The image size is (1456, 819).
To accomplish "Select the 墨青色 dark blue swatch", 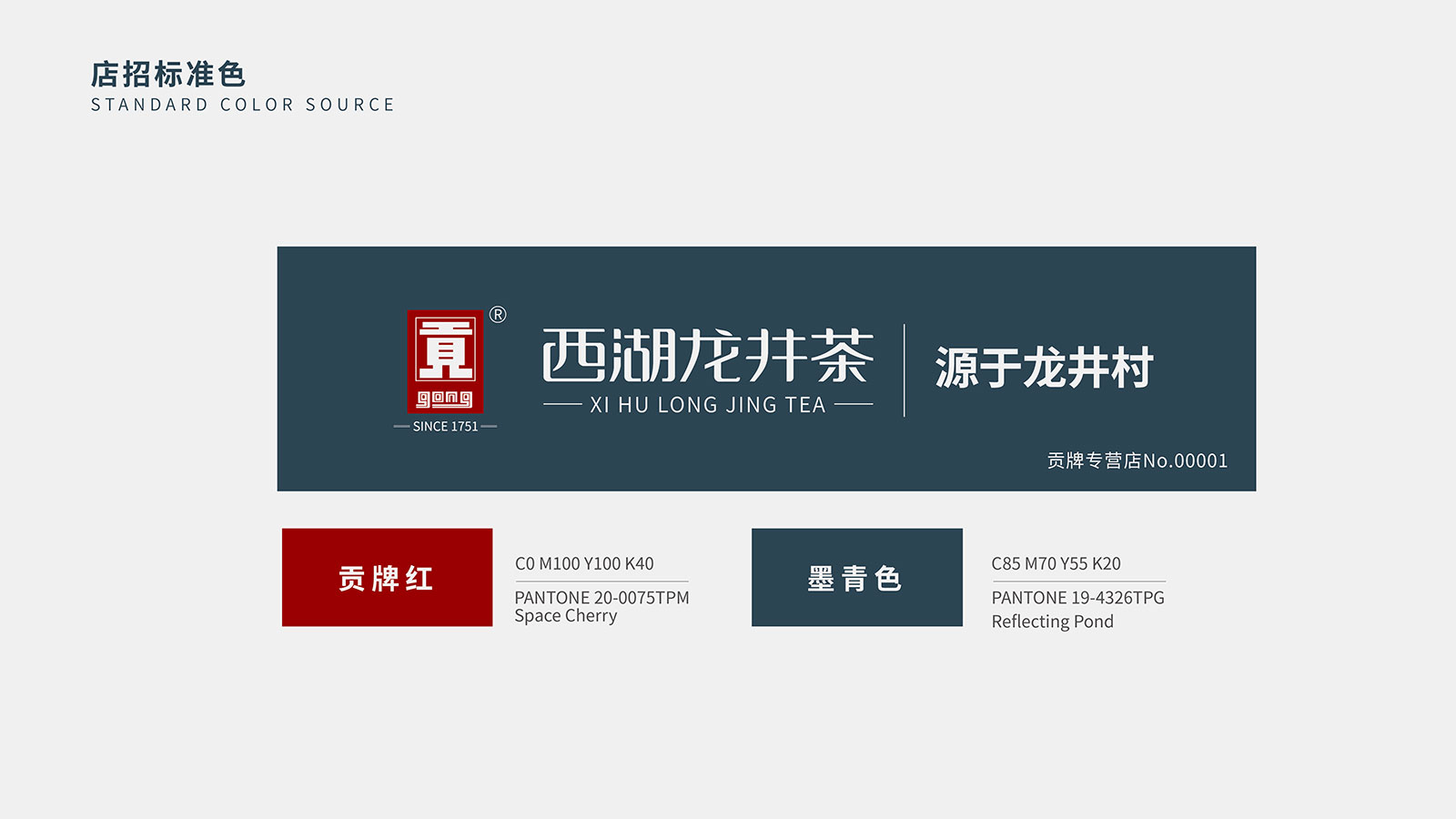I will (856, 577).
